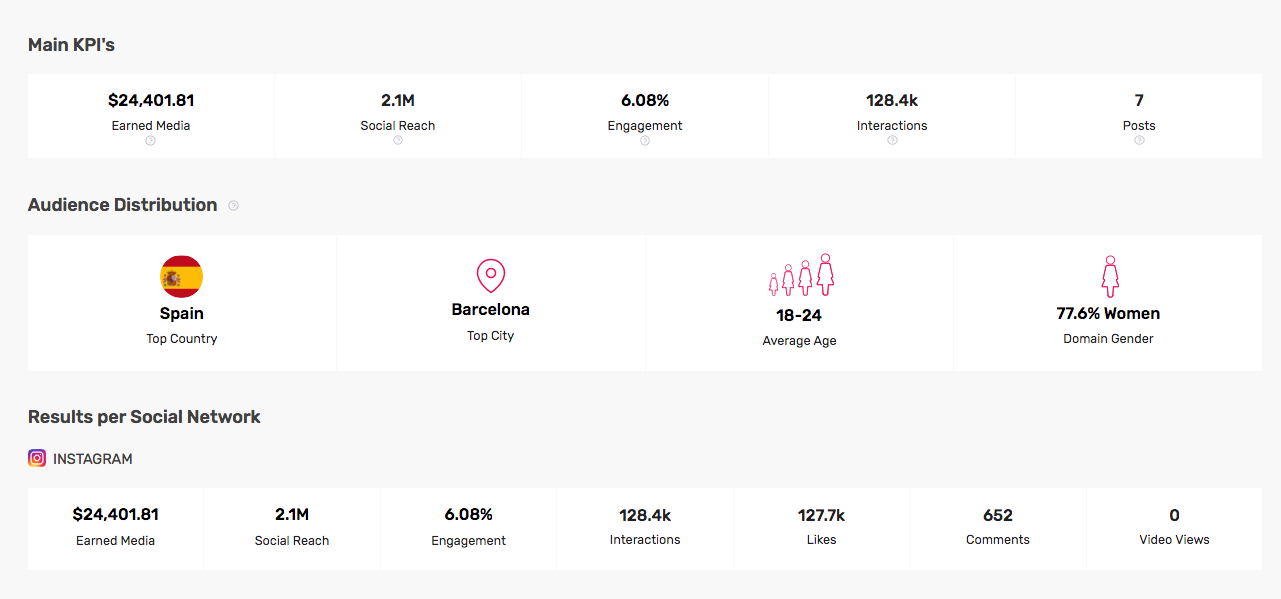The image size is (1281, 599).
Task: Click the 18-24 Average Age value
Action: (799, 315)
